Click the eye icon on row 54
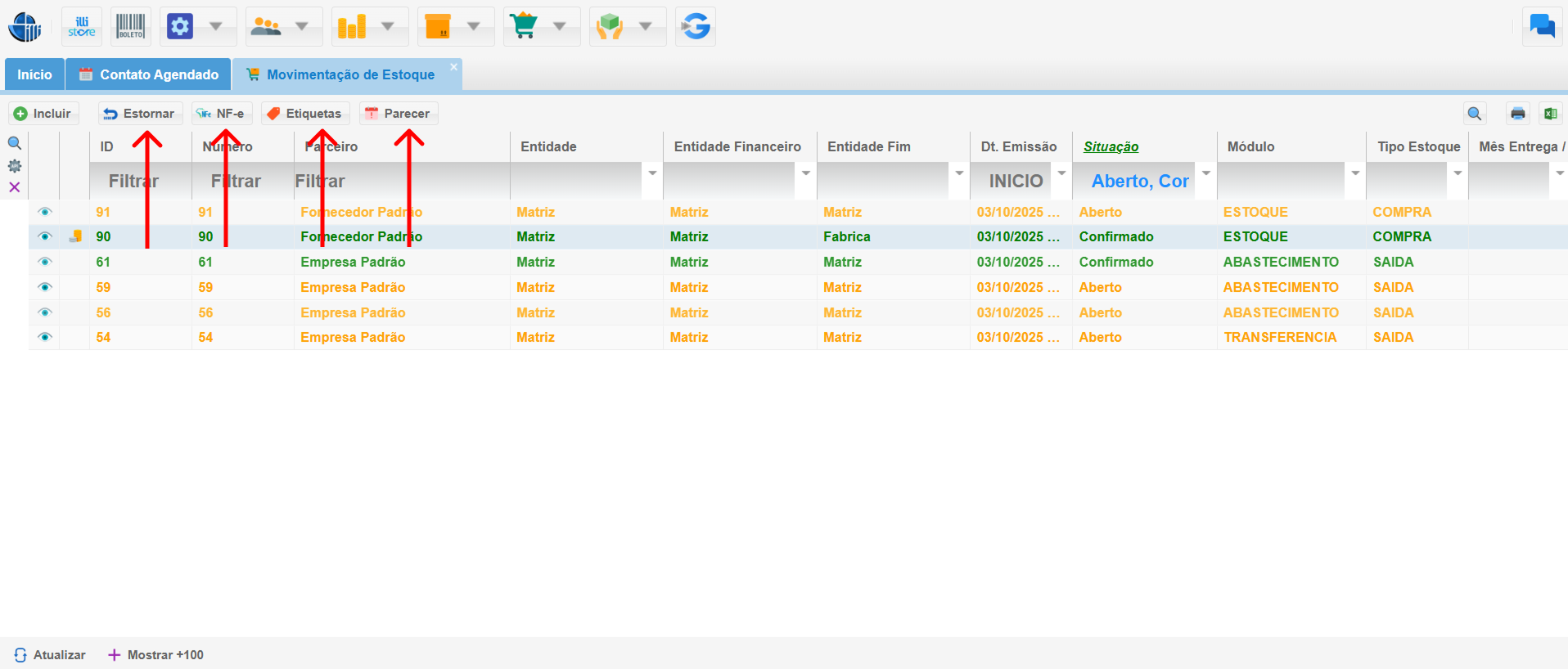 click(45, 337)
